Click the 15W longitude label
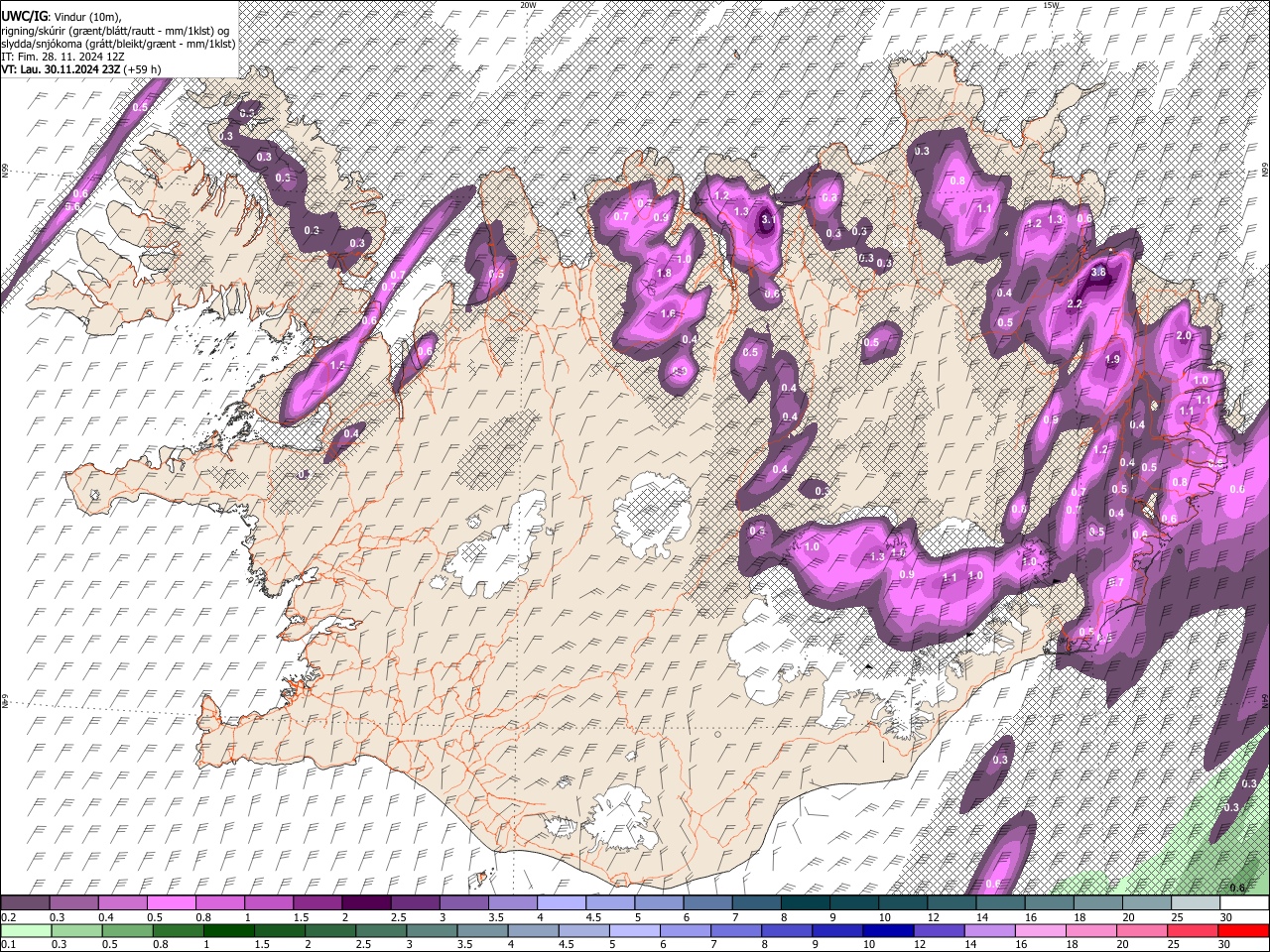This screenshot has height=952, width=1270. [x=1051, y=5]
